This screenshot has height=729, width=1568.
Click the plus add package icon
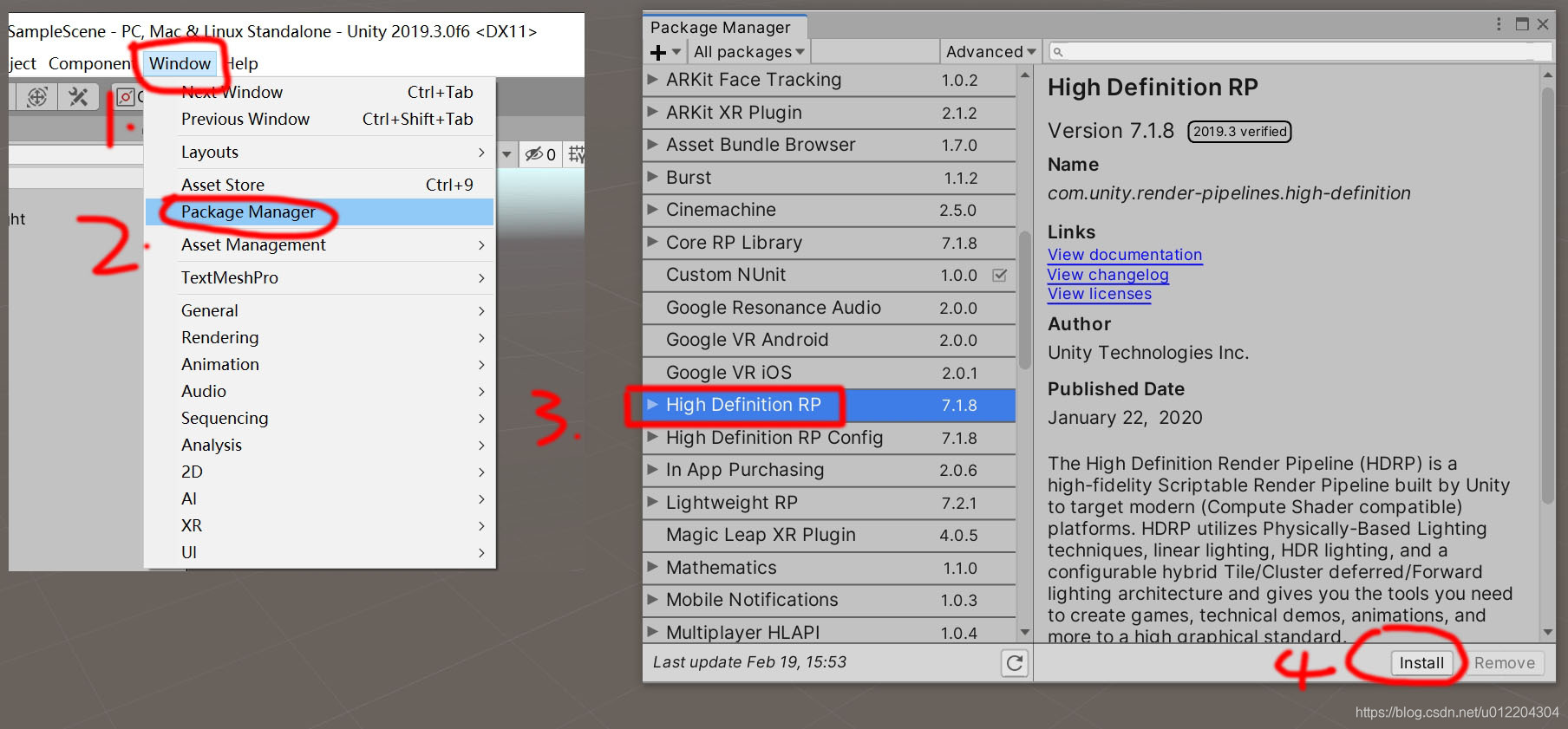(658, 52)
